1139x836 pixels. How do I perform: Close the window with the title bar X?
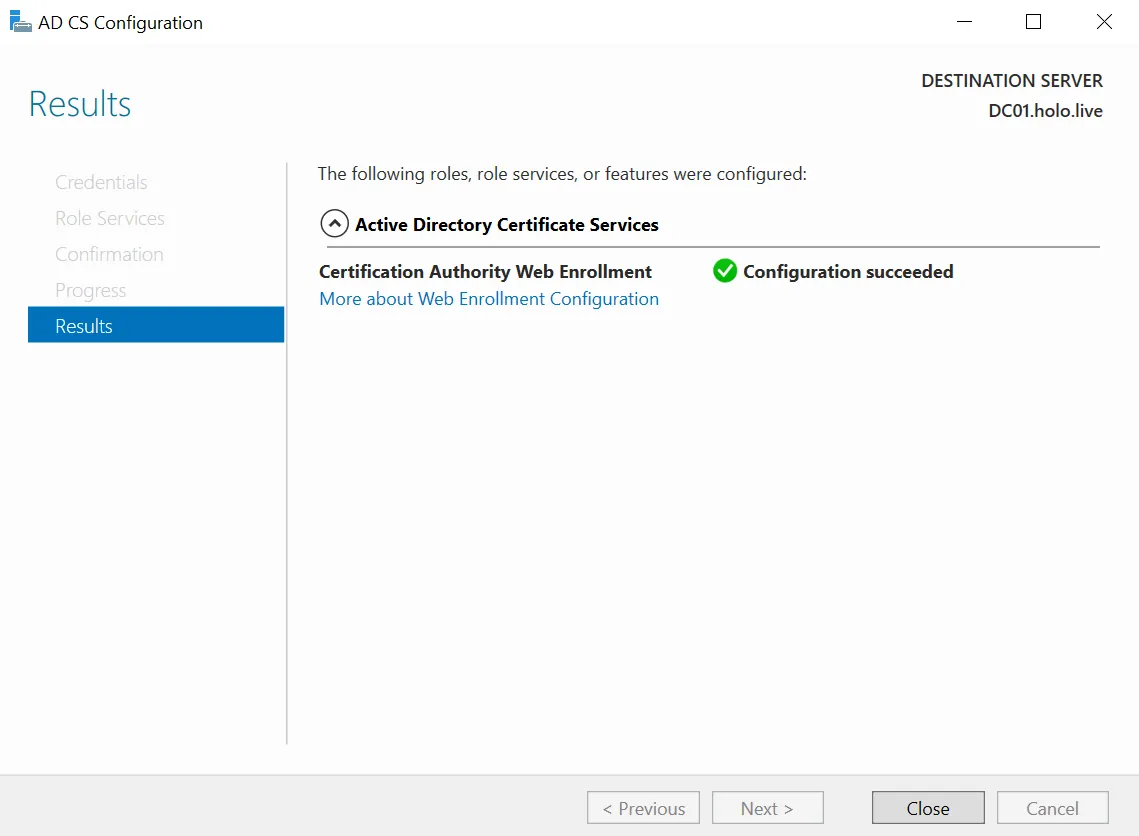pyautogui.click(x=1103, y=22)
